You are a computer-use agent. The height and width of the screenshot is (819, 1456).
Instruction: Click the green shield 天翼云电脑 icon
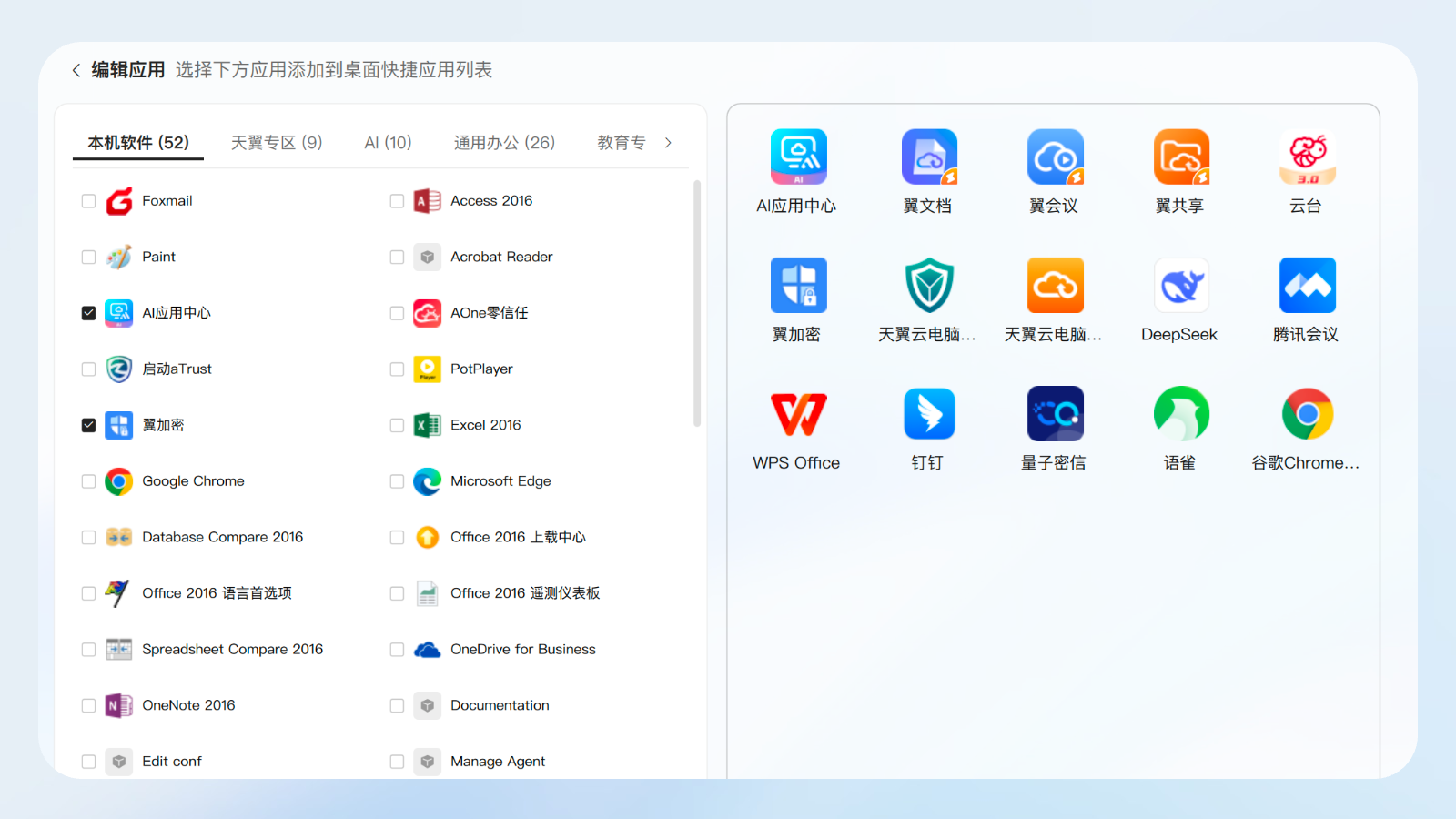tap(928, 285)
